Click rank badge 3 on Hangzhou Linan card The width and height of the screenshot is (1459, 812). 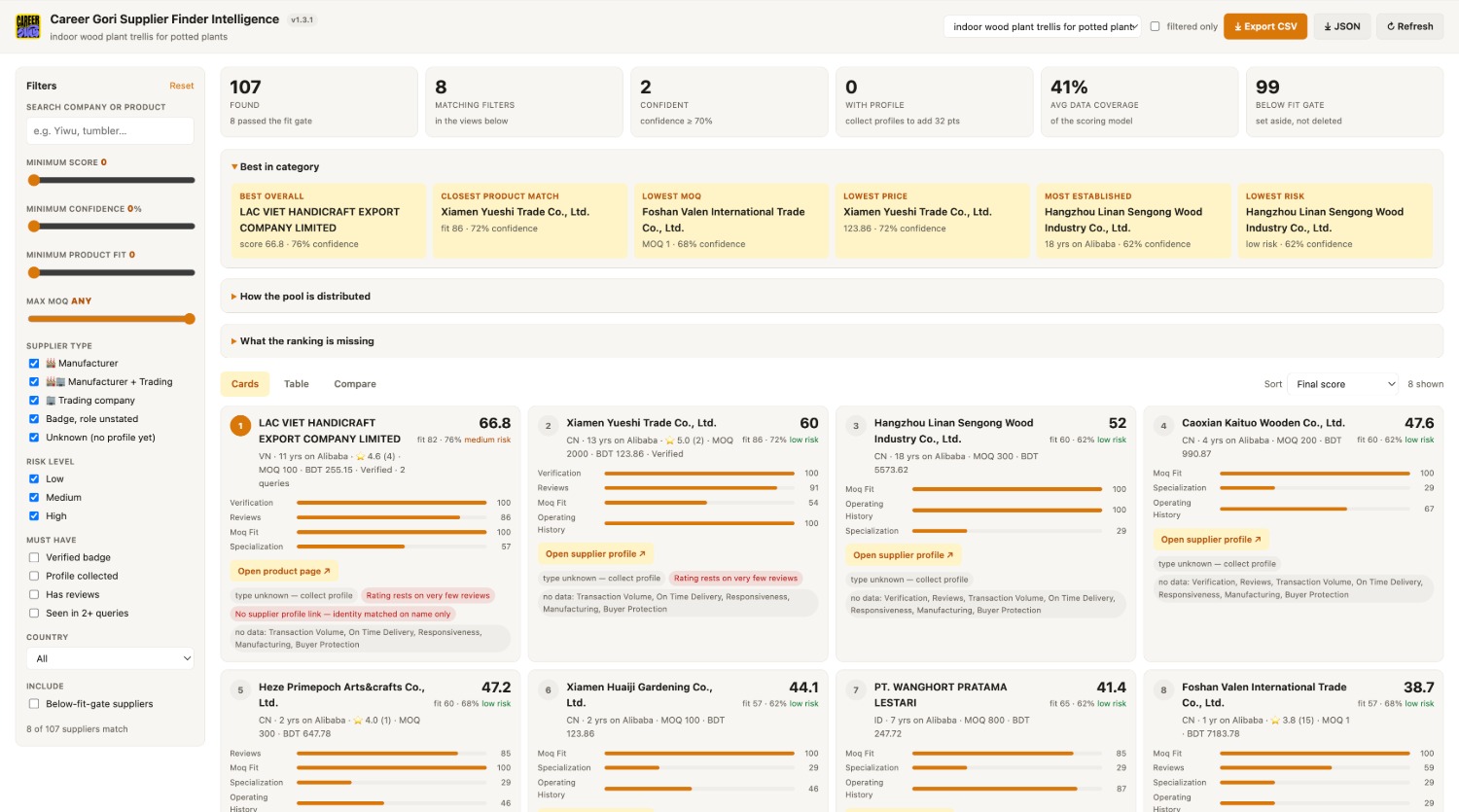856,425
